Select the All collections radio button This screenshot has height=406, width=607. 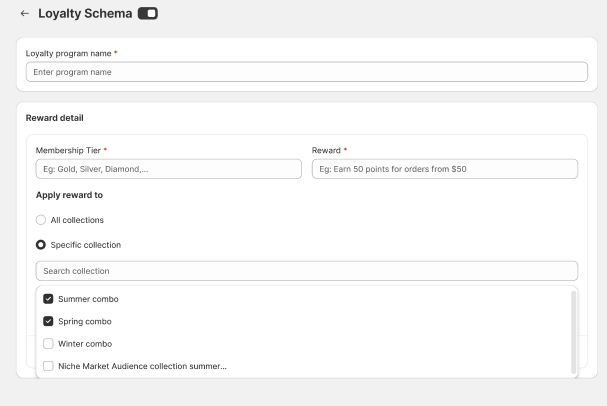pos(41,220)
